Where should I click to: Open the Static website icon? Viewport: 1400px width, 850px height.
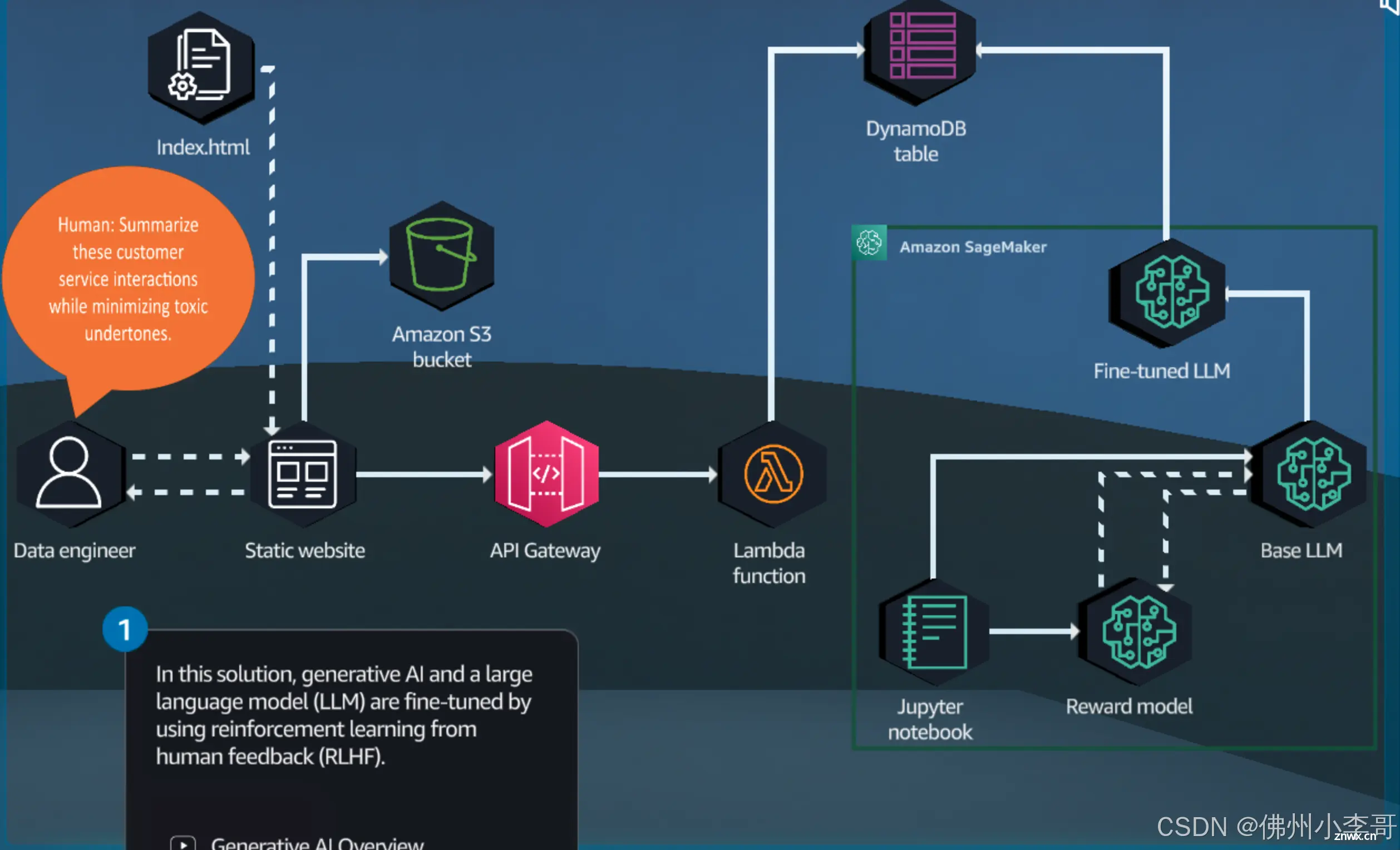point(302,474)
